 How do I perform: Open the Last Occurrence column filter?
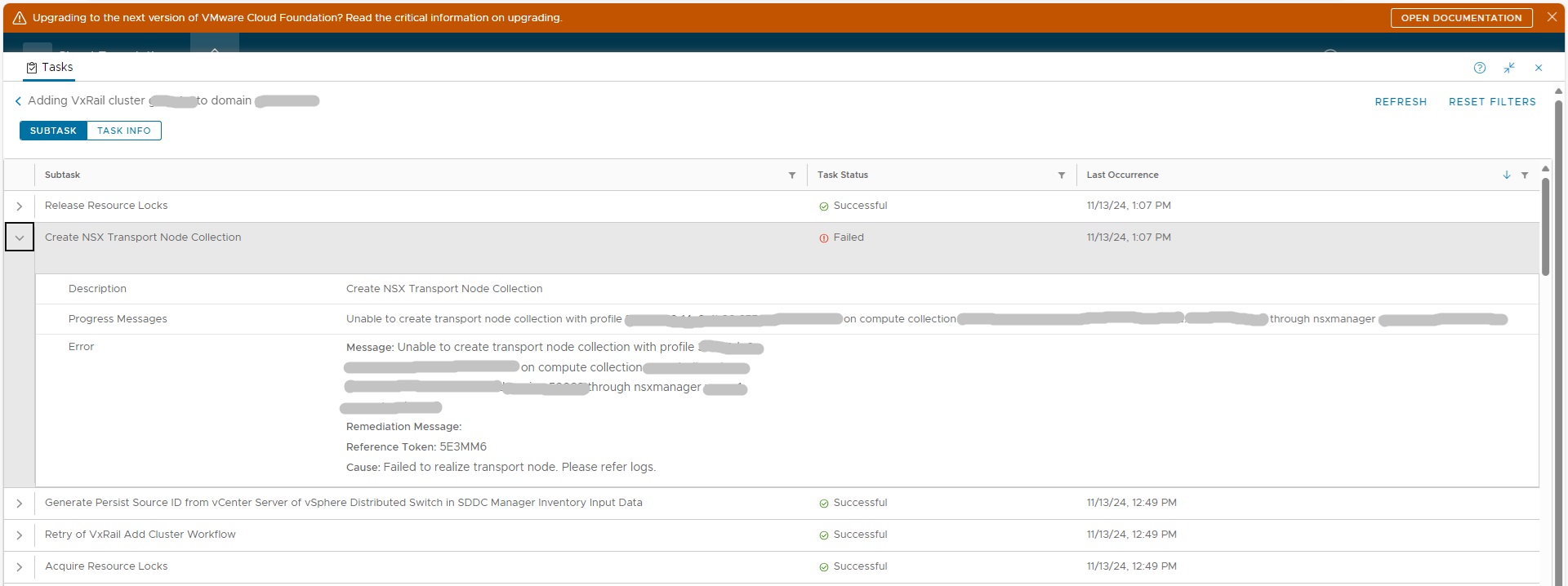click(1524, 175)
